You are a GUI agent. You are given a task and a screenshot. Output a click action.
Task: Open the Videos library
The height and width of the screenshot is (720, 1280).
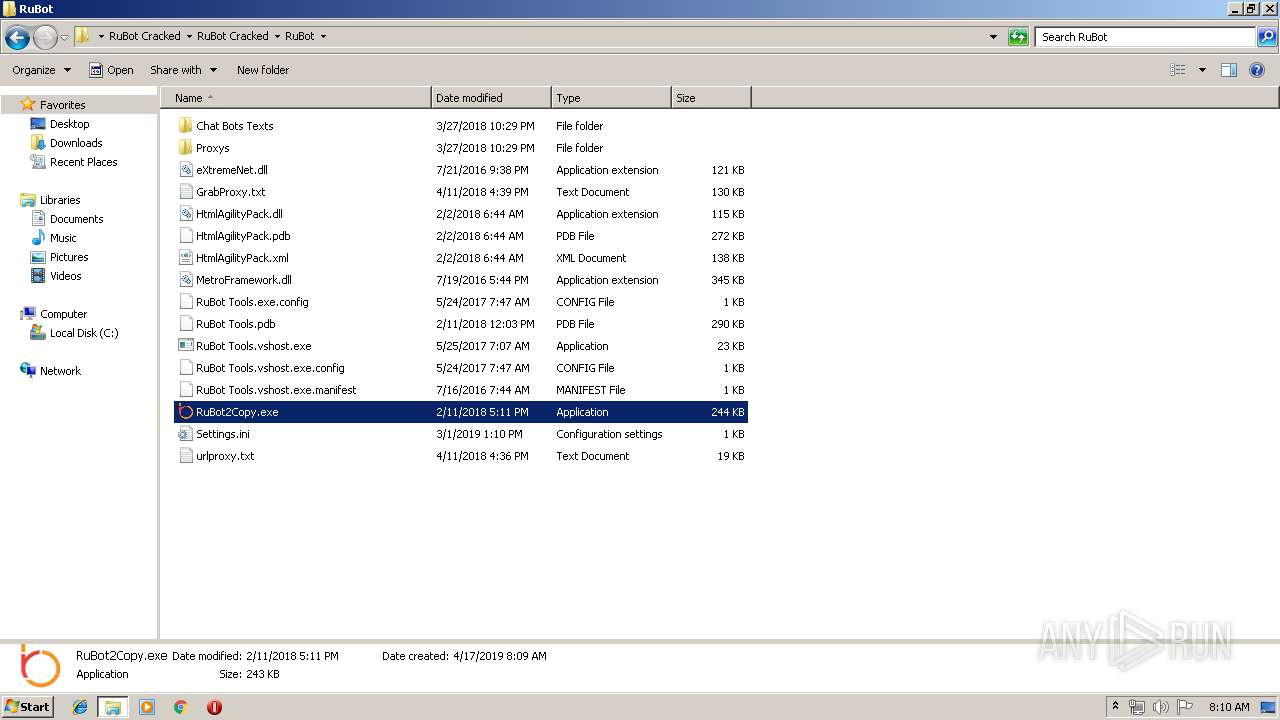coord(65,276)
